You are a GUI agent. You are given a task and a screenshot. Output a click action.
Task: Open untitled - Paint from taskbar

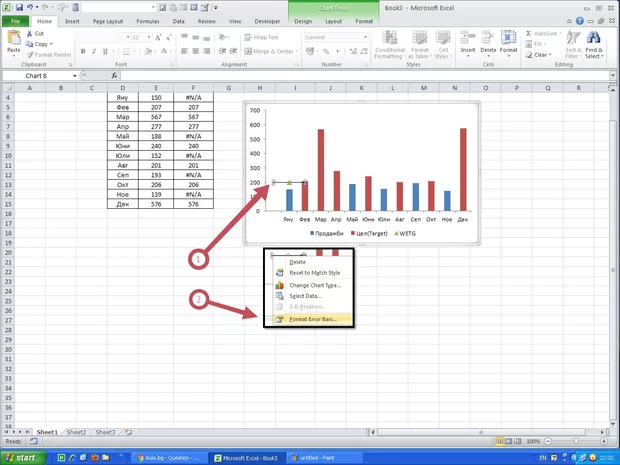[x=324, y=458]
